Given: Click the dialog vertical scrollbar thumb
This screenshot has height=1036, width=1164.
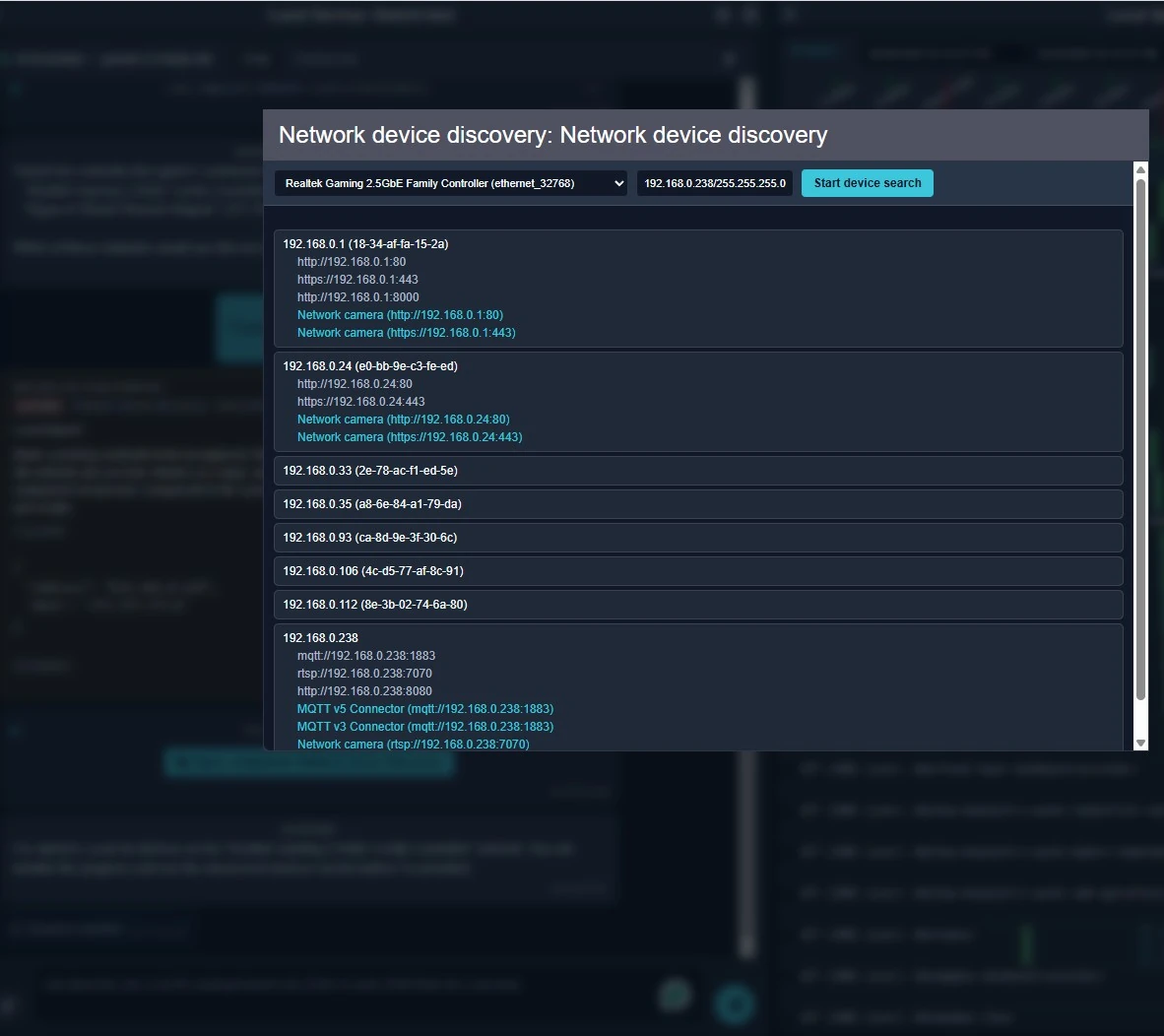Looking at the screenshot, I should (1141, 438).
